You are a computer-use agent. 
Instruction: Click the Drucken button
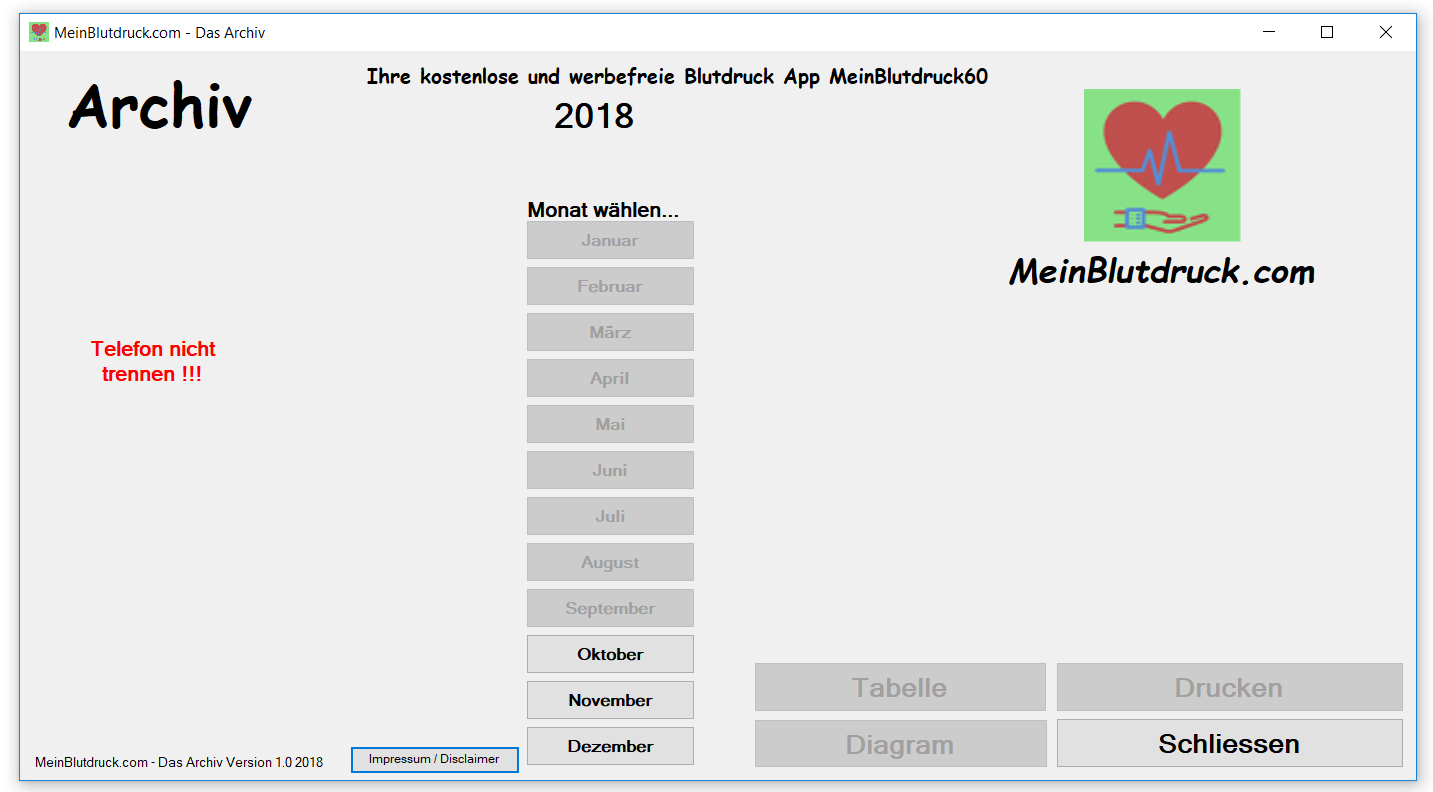pos(1229,687)
